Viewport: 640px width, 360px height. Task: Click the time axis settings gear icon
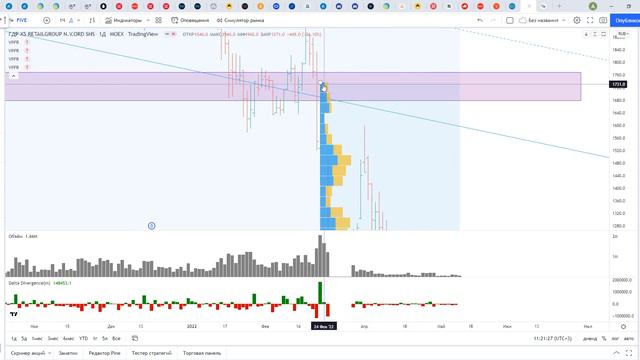point(623,327)
